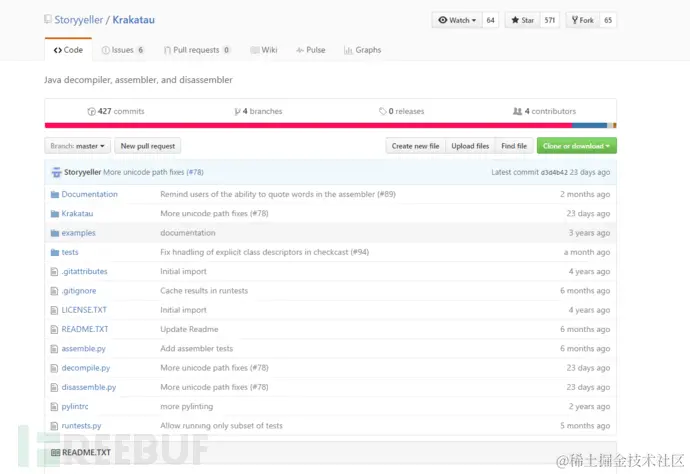Viewport: 690px width, 474px height.
Task: Open the examples folder
Action: pyautogui.click(x=78, y=233)
